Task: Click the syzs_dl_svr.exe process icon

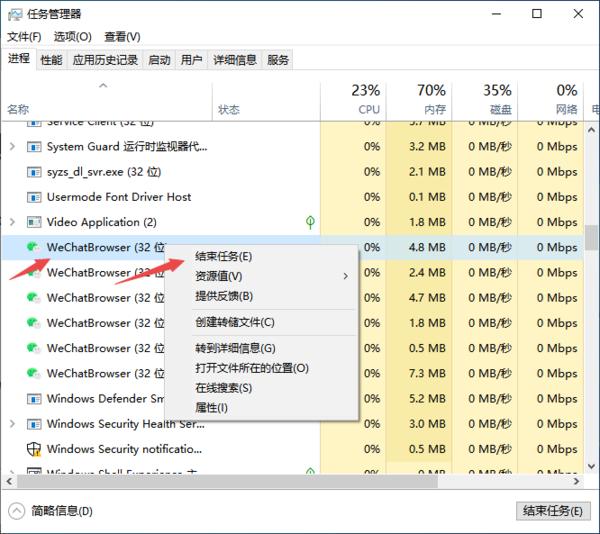Action: [34, 172]
